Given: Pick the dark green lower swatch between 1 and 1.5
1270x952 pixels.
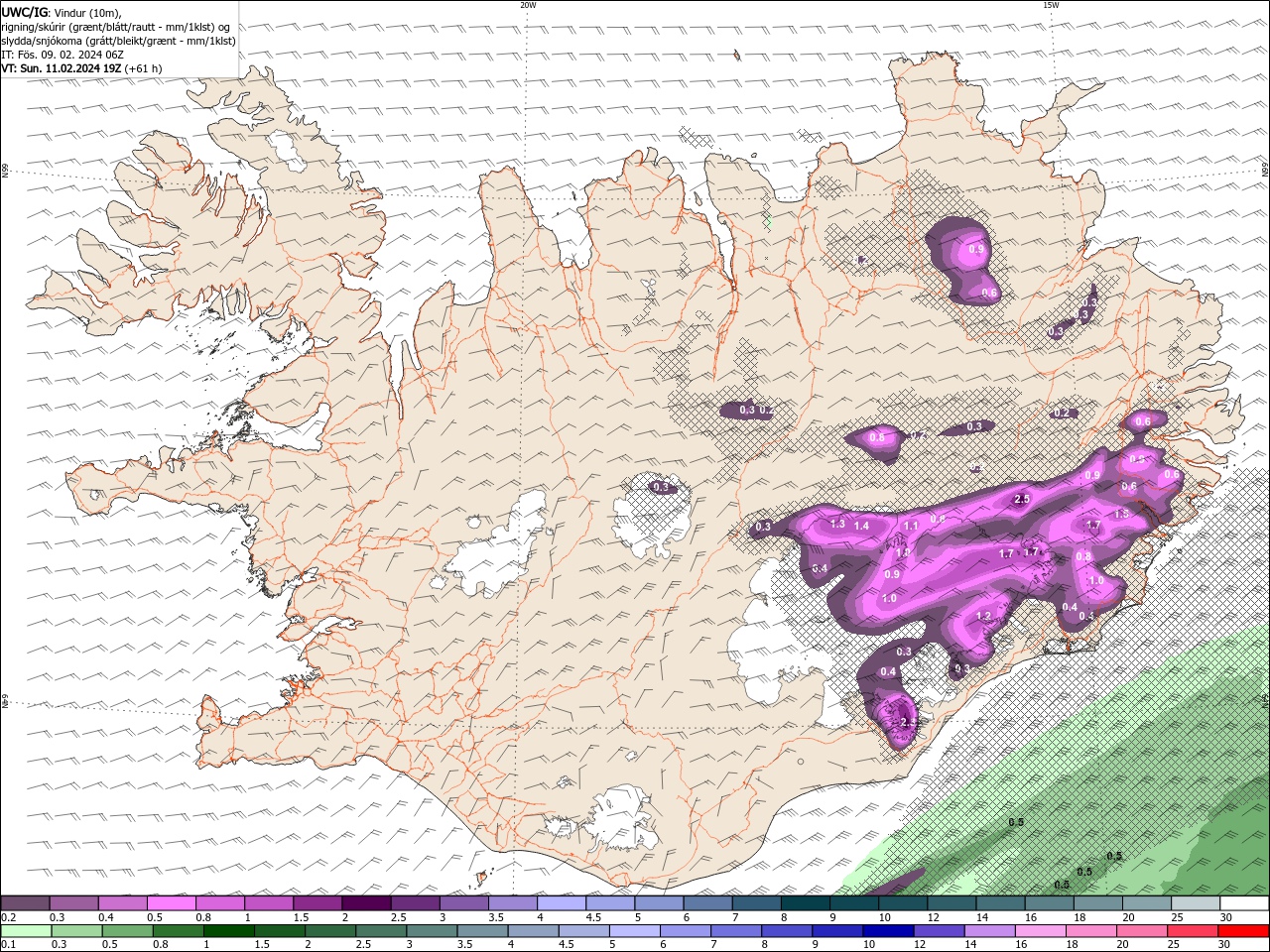Looking at the screenshot, I should (228, 931).
